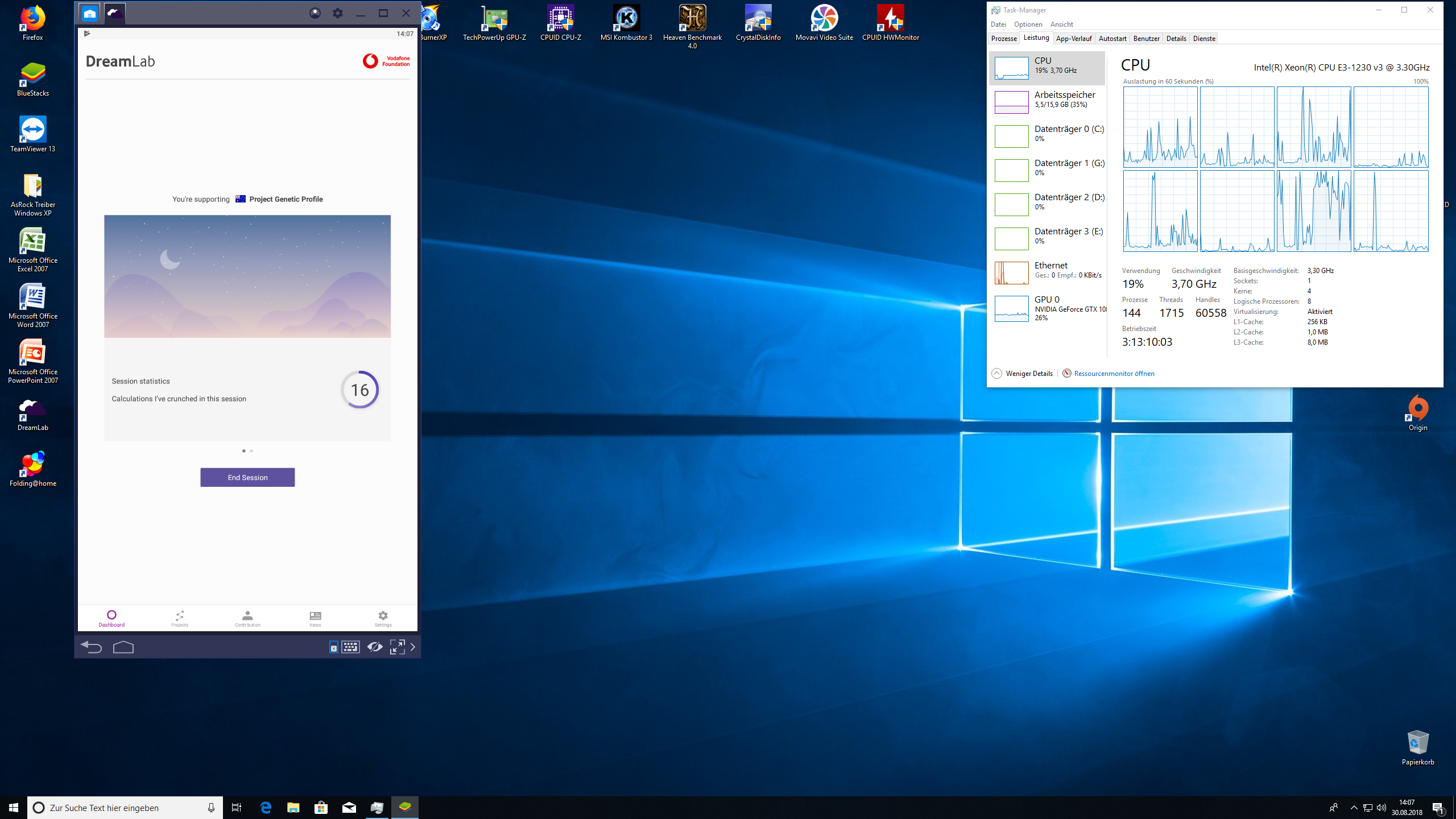Screen dimensions: 1456x819
Task: Open DreamLab News tab
Action: coord(315,618)
